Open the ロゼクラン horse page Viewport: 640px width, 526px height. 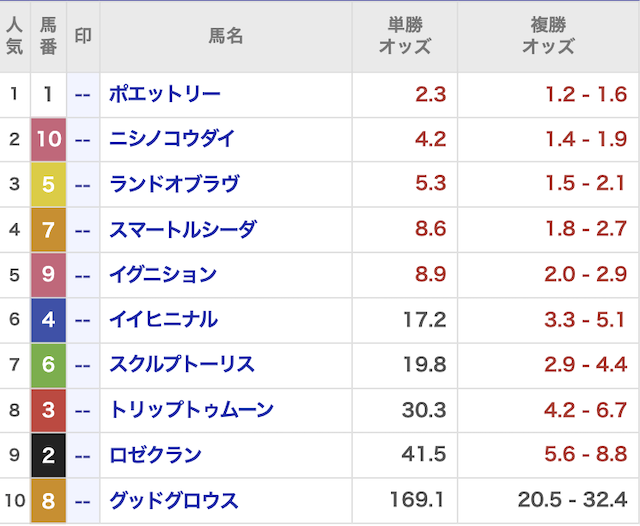pyautogui.click(x=155, y=455)
